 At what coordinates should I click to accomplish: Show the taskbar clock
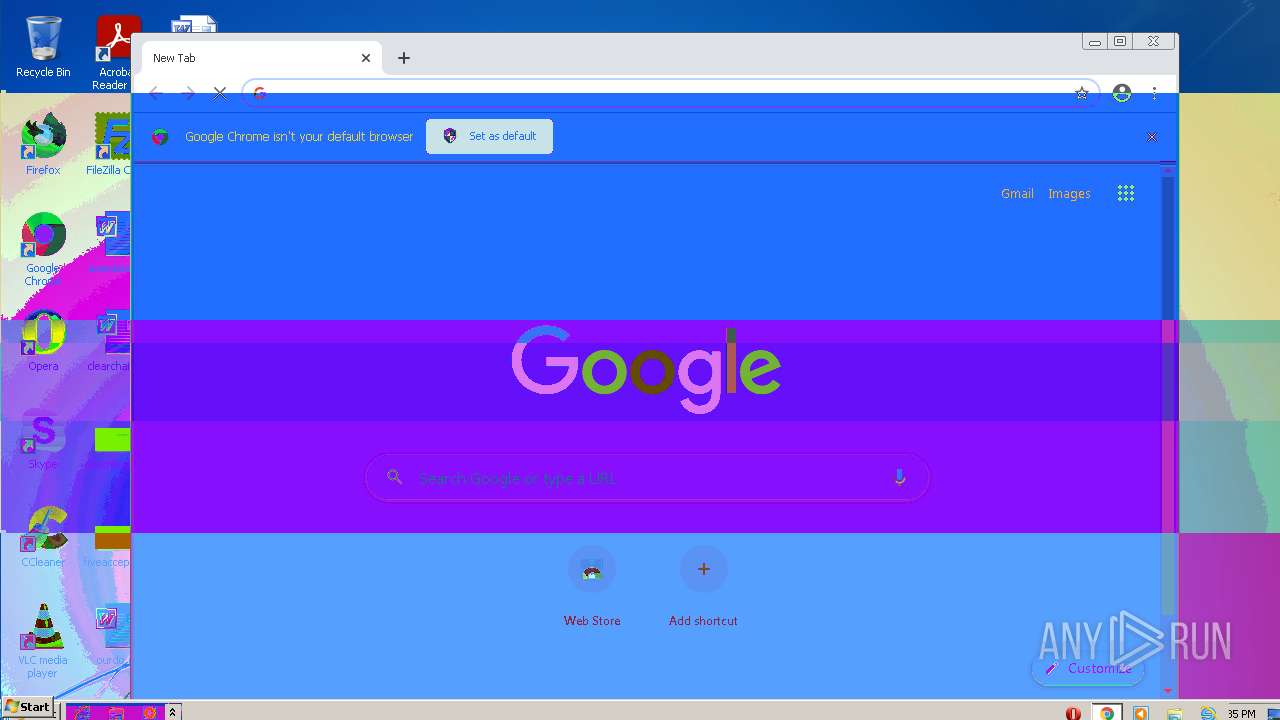[x=1242, y=714]
